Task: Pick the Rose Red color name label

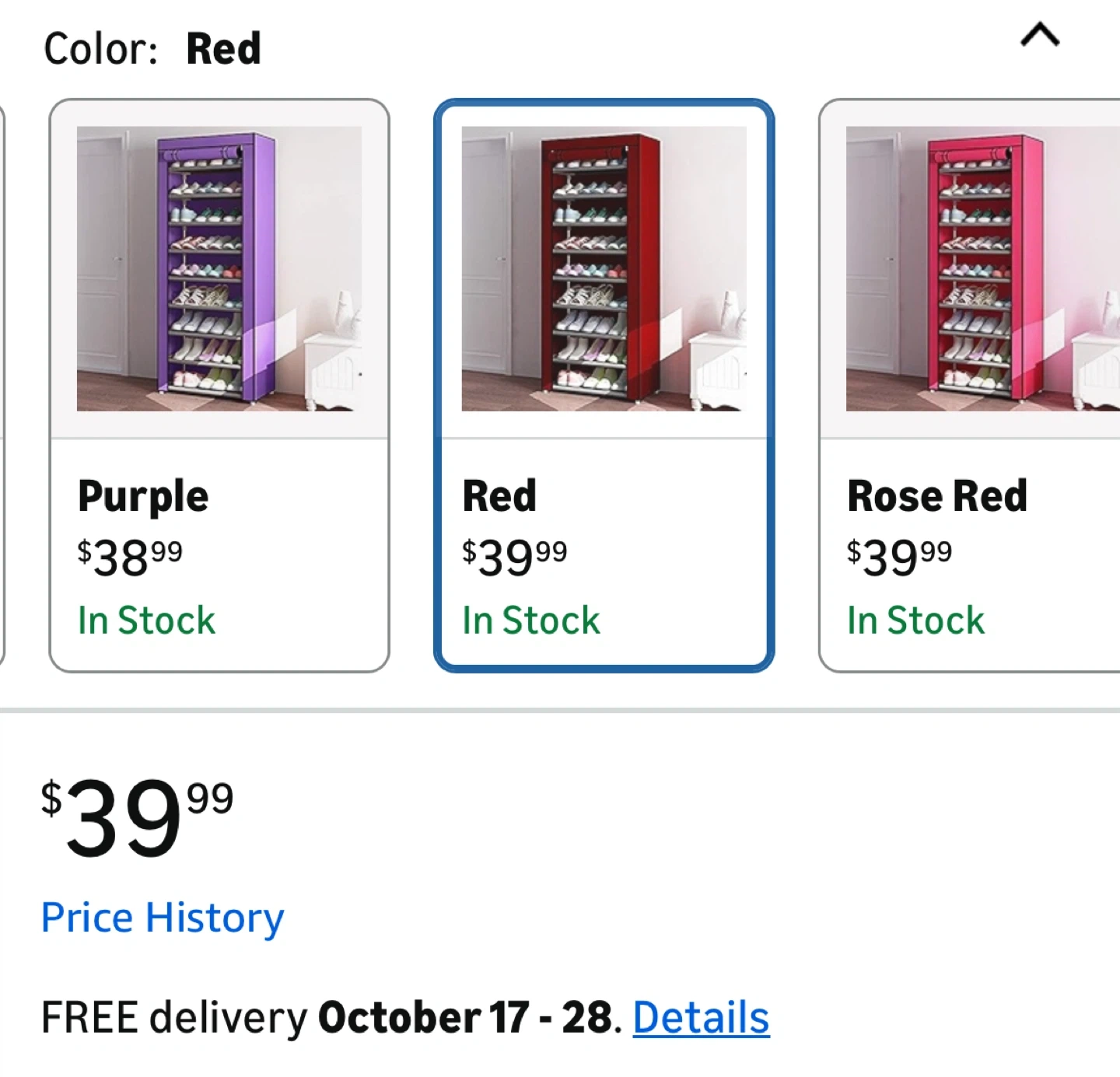Action: [x=937, y=496]
